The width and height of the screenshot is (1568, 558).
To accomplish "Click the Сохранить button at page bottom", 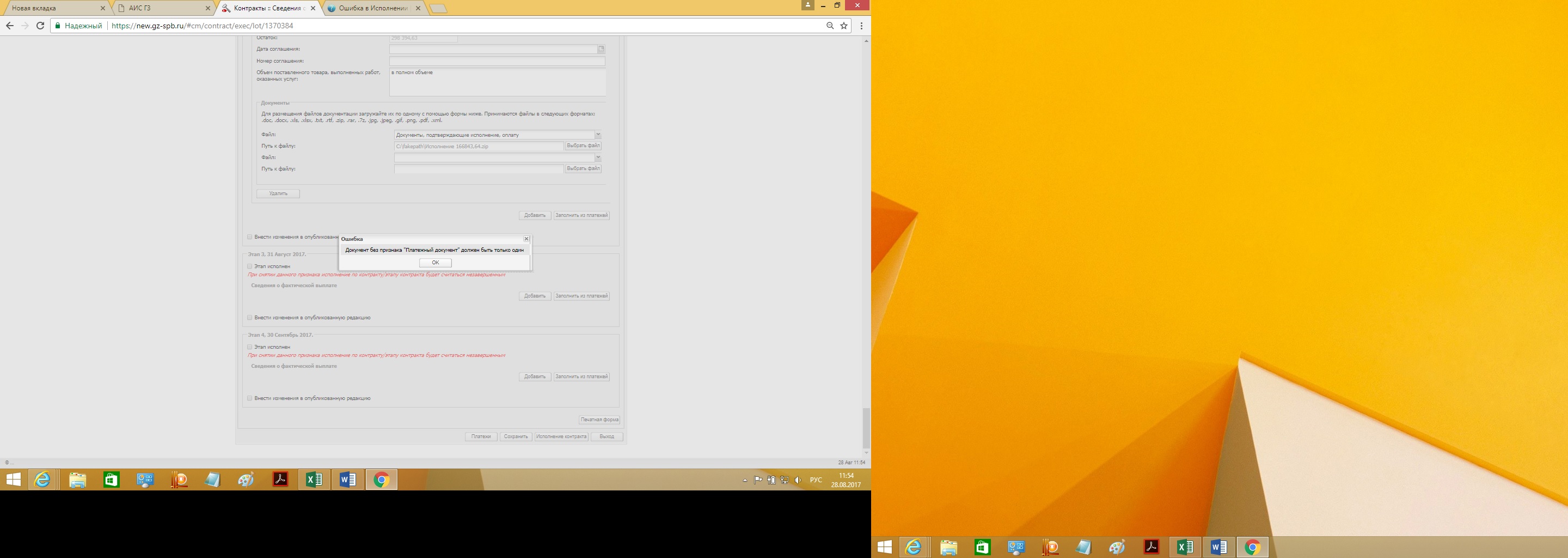I will point(516,437).
